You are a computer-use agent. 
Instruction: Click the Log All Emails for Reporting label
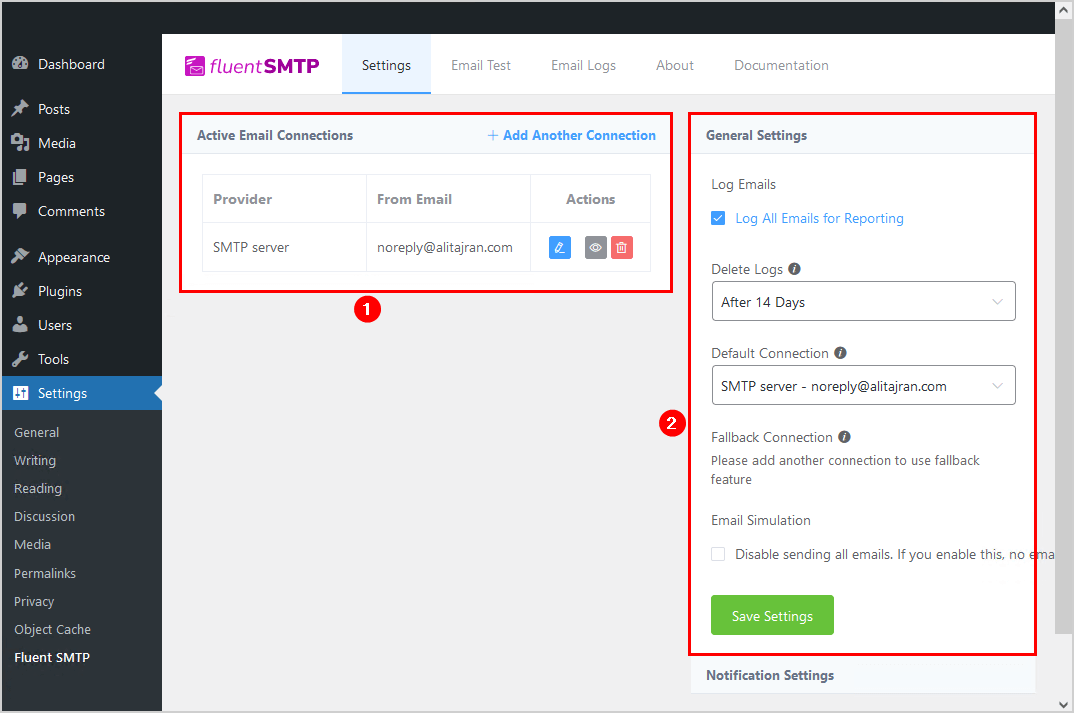819,218
